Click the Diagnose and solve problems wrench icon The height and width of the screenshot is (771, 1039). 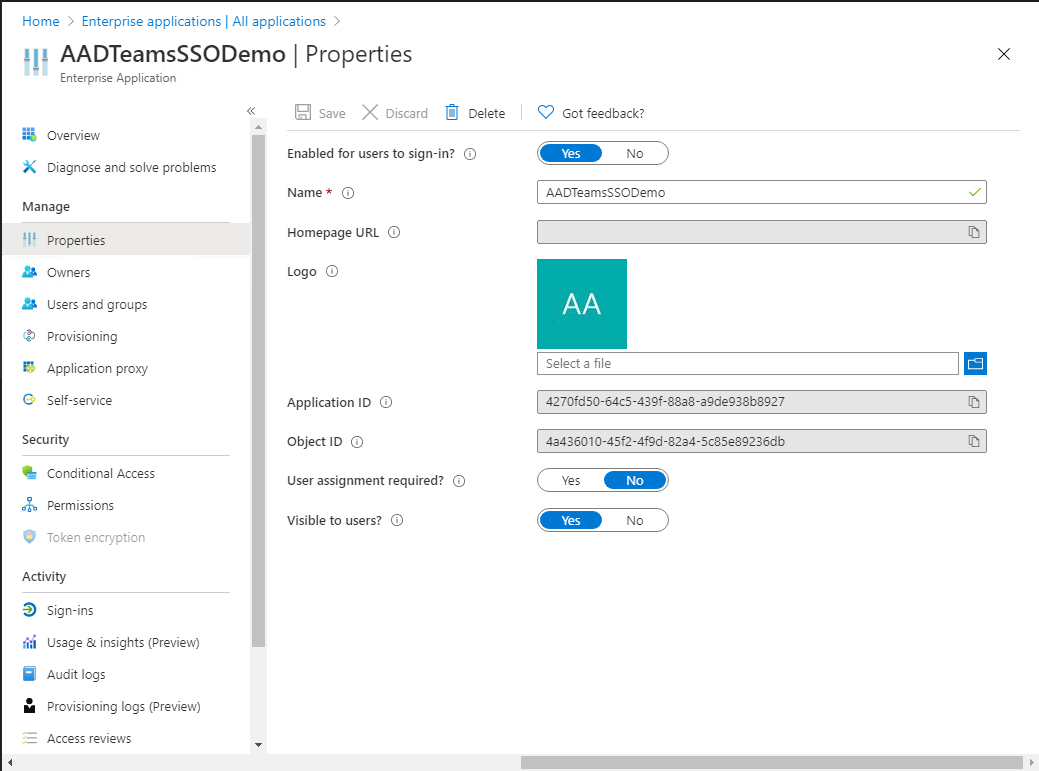[x=29, y=167]
